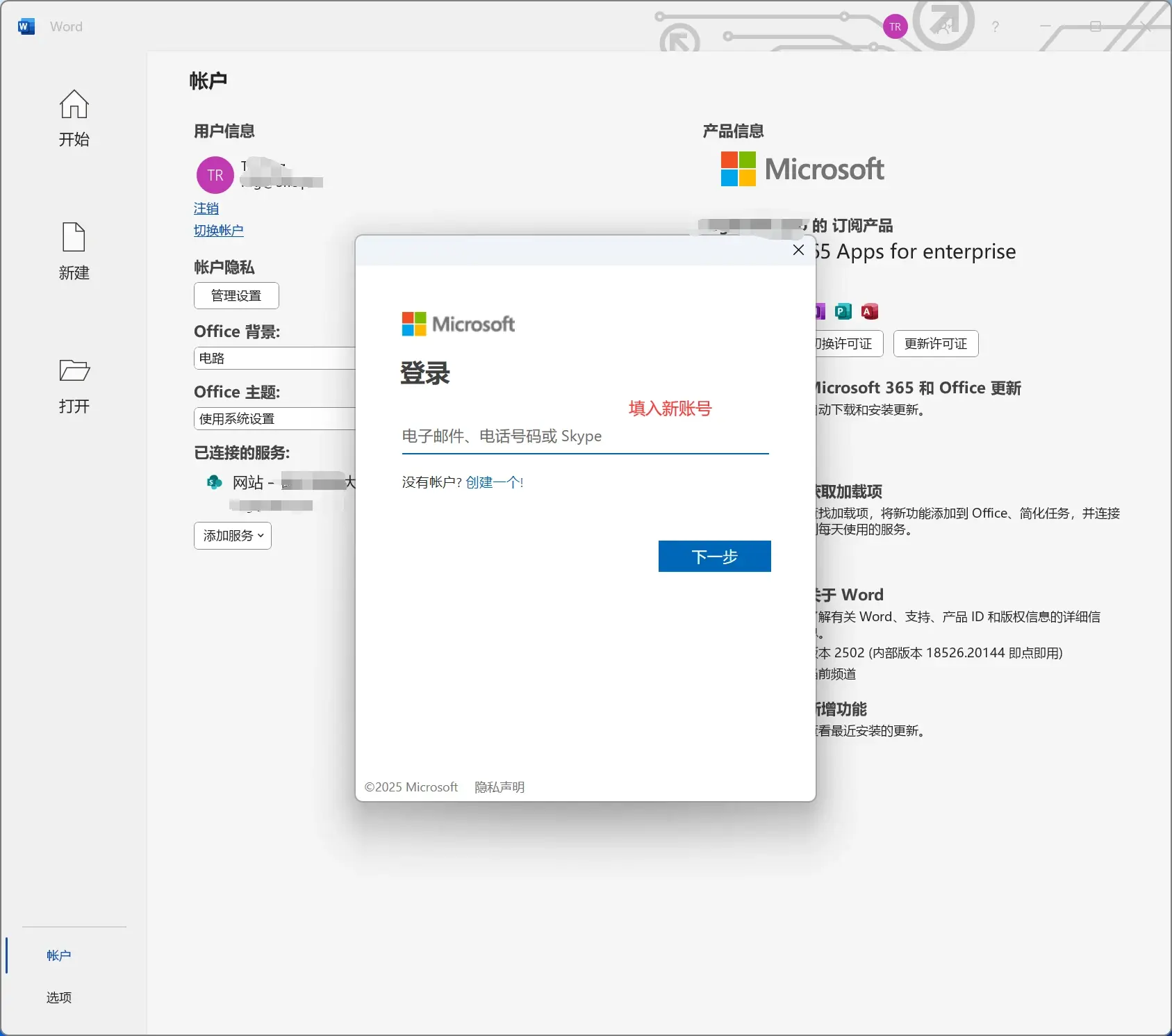Open the 打开 file browser page

(74, 386)
